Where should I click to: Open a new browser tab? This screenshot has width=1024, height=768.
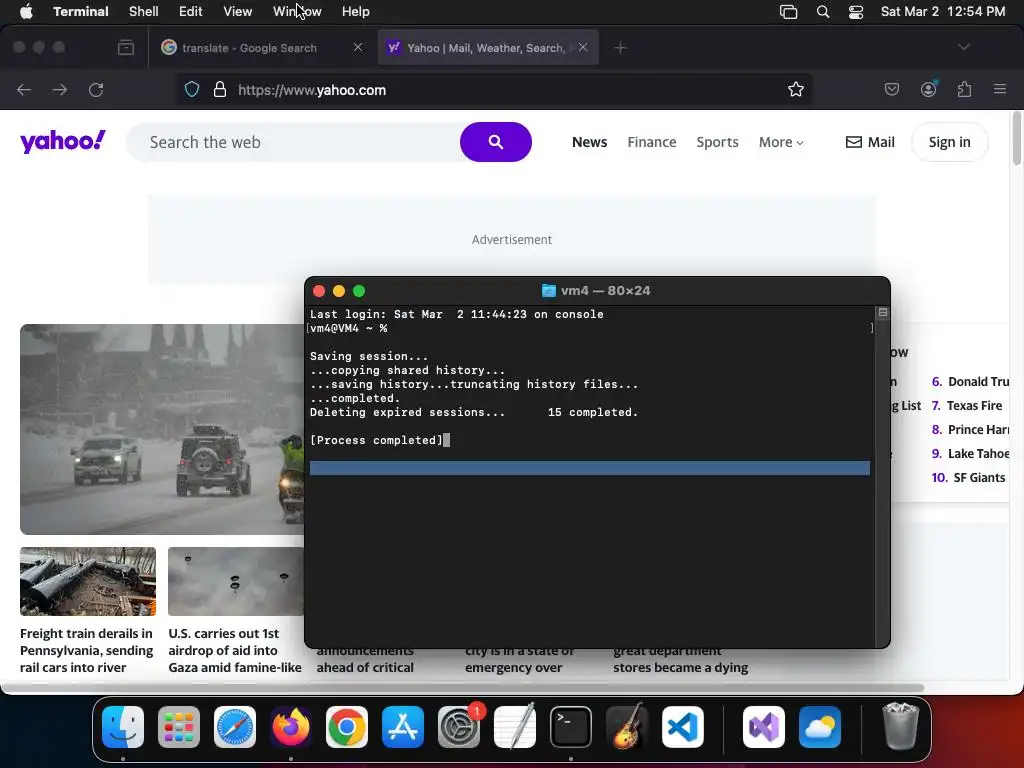coord(620,48)
